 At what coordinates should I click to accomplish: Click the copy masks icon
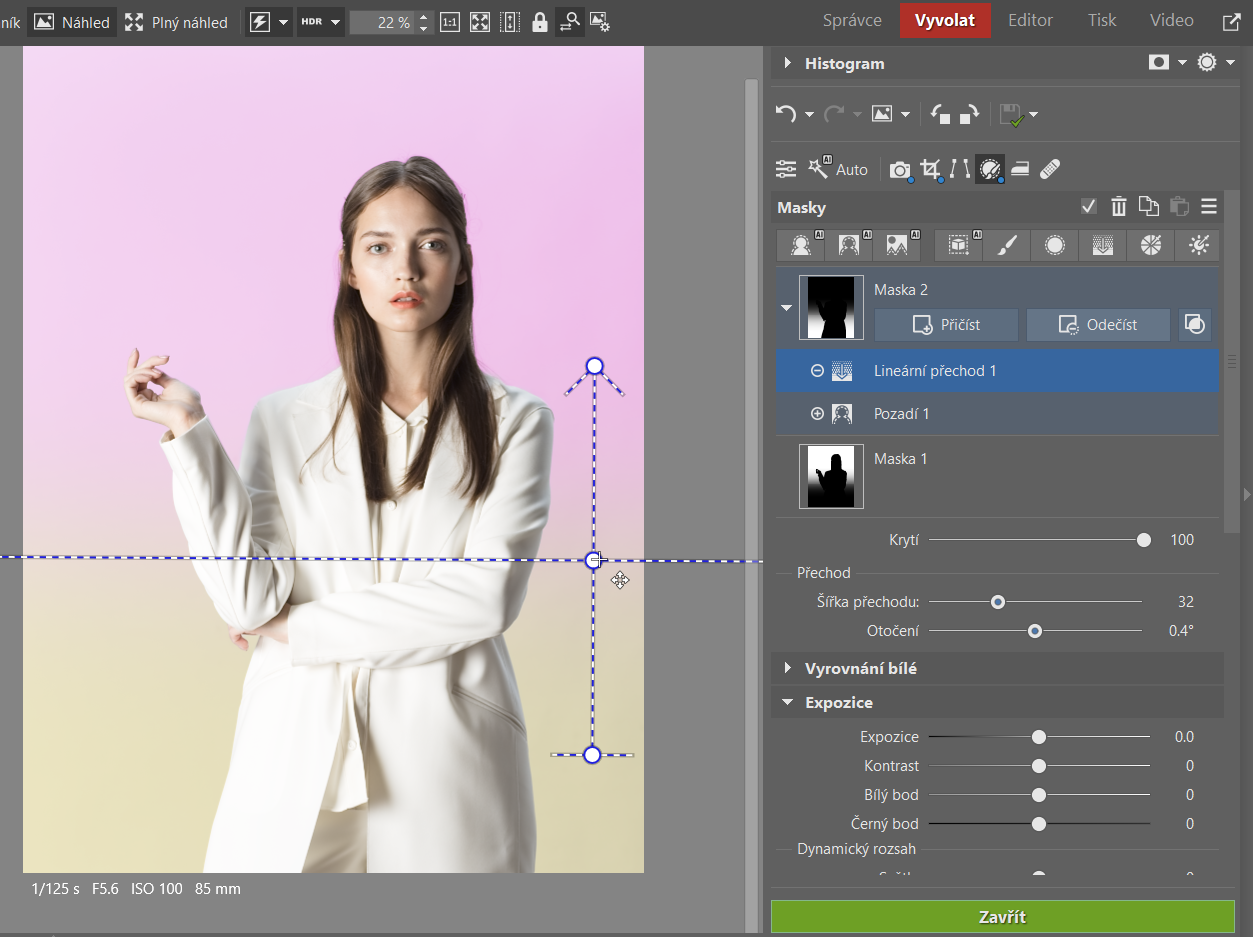click(x=1149, y=207)
